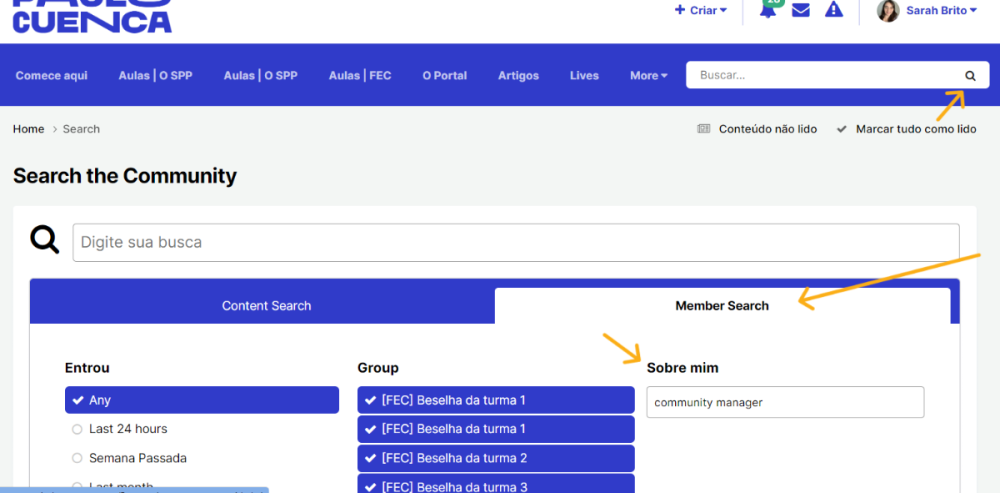The image size is (1000, 493).
Task: Select the Semana Passada radio option
Action: click(77, 458)
